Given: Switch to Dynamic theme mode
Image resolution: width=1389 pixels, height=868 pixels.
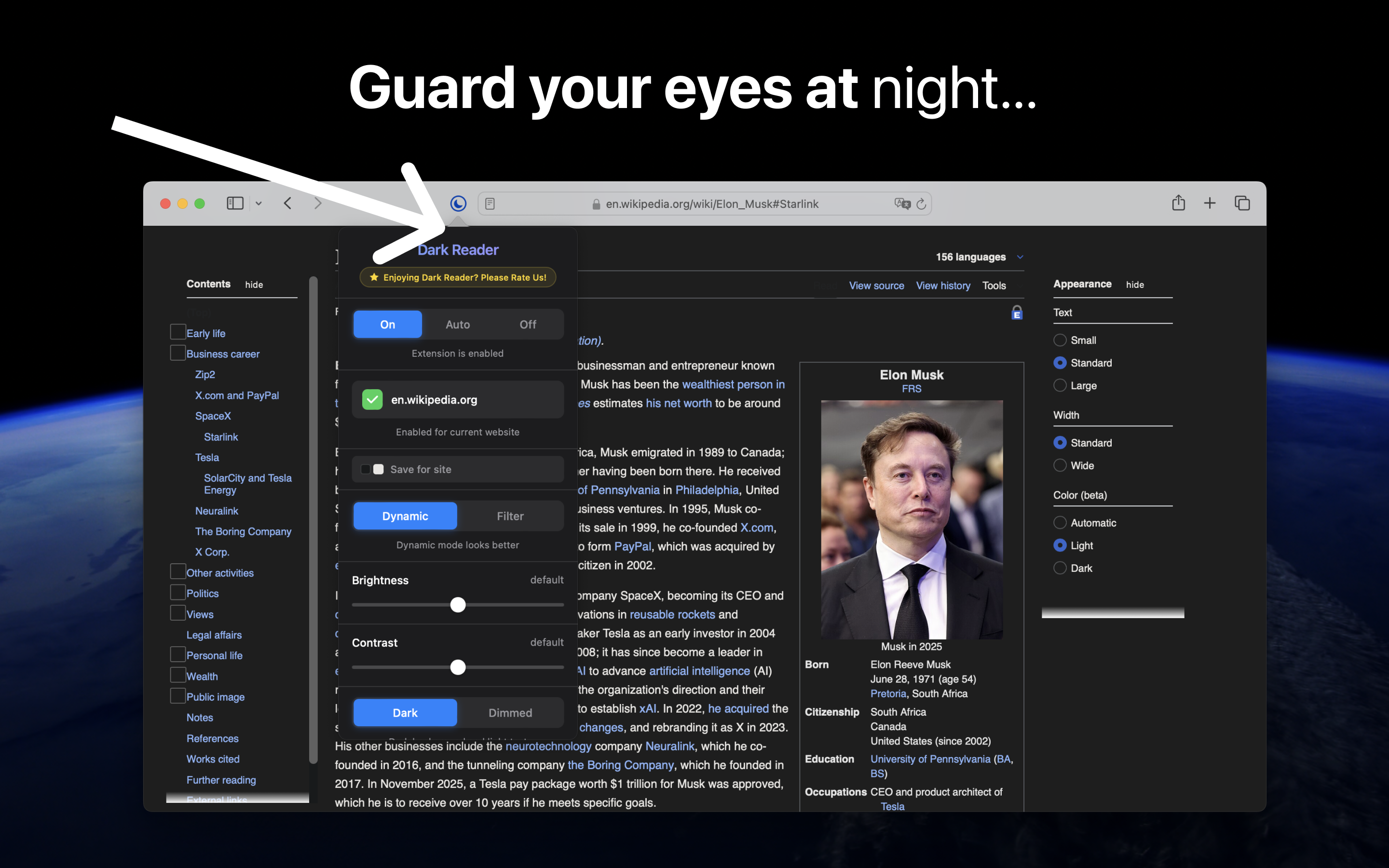Looking at the screenshot, I should click(x=405, y=516).
